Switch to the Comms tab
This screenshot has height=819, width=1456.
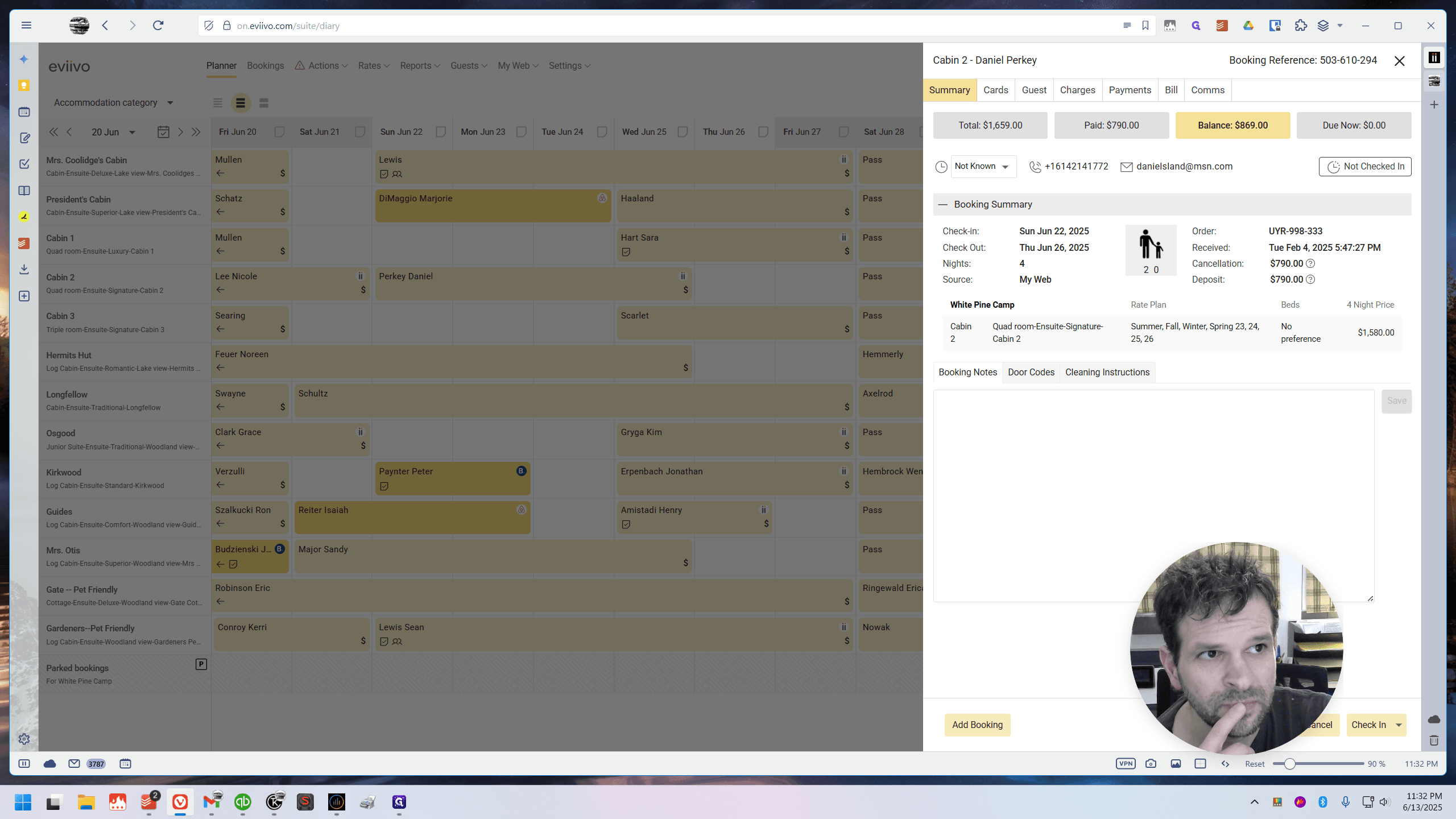point(1207,90)
